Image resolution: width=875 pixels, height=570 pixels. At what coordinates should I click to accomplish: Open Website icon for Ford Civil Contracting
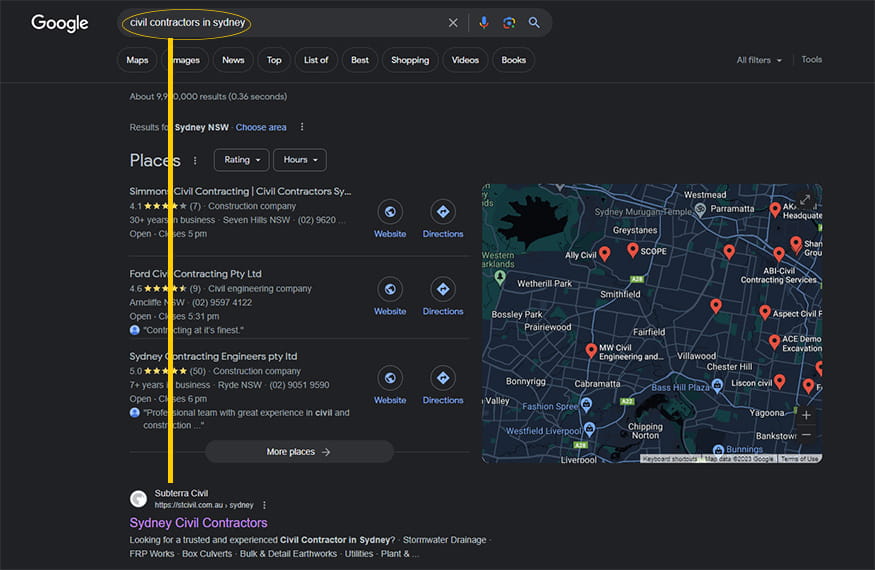pyautogui.click(x=390, y=289)
